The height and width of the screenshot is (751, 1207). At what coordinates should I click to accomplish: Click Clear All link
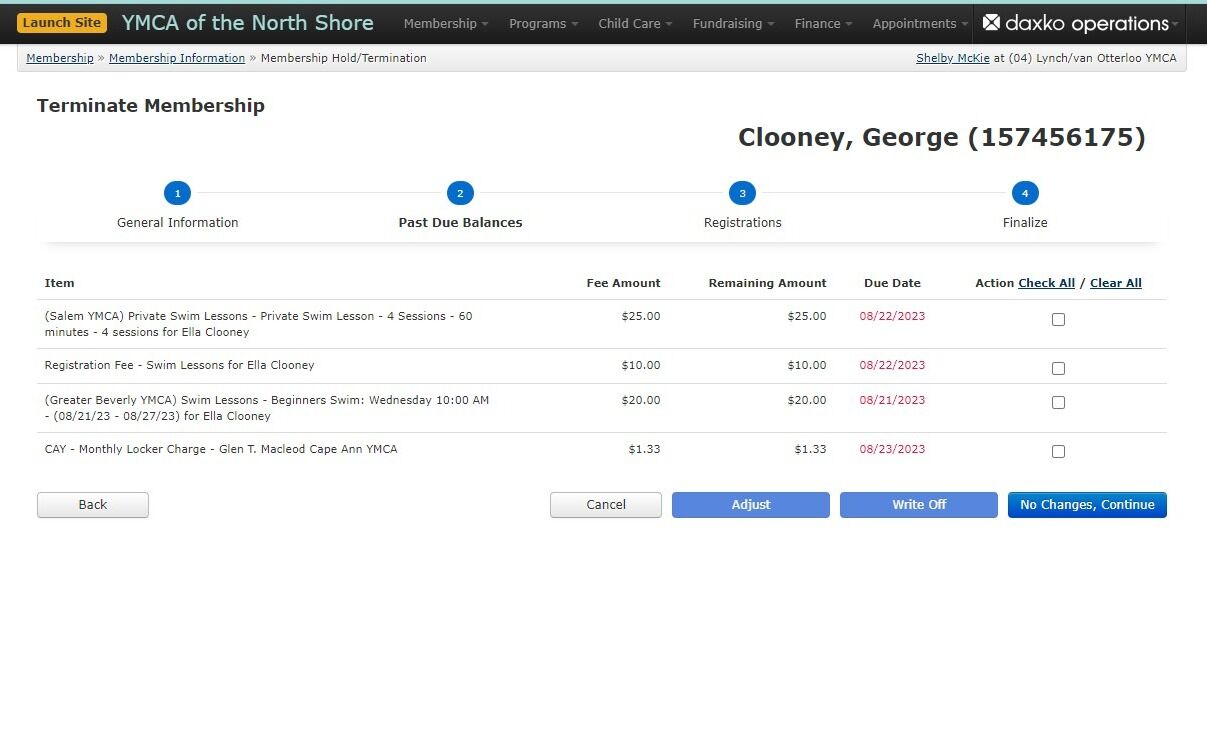pos(1116,283)
